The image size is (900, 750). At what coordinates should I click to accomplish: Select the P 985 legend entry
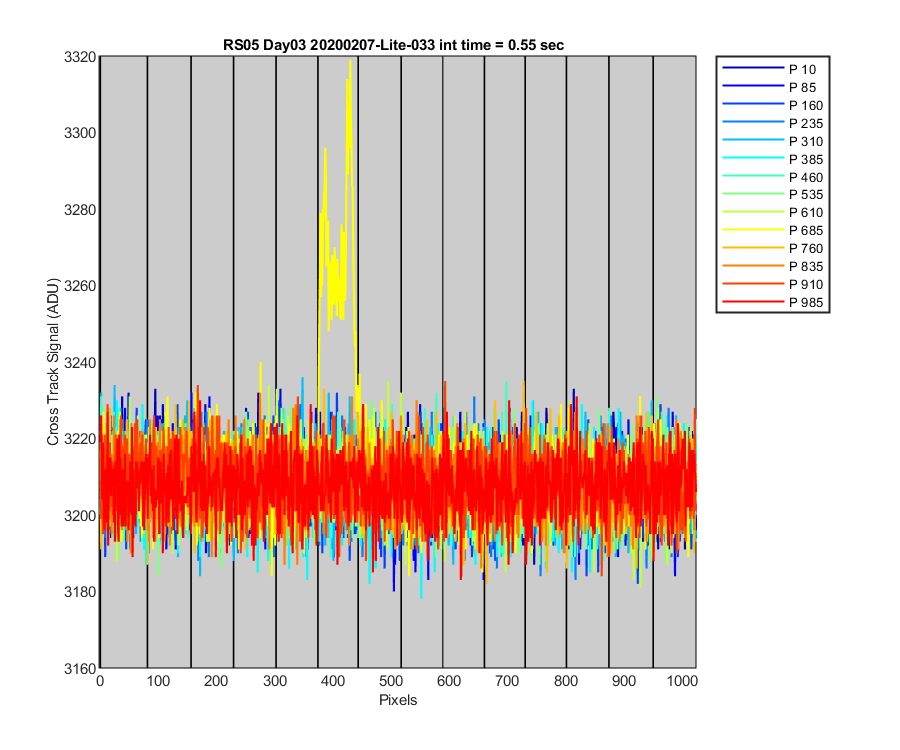click(773, 302)
